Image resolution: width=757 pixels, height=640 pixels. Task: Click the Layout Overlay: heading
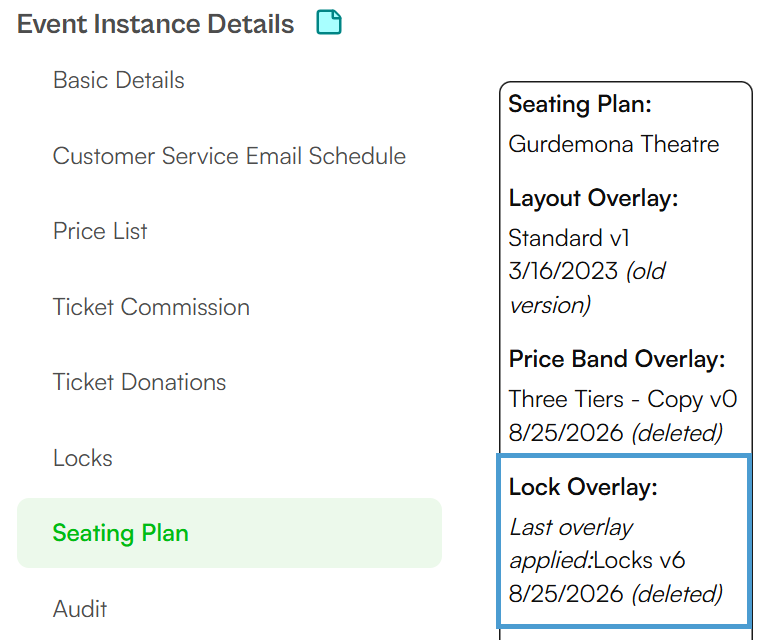coord(593,198)
